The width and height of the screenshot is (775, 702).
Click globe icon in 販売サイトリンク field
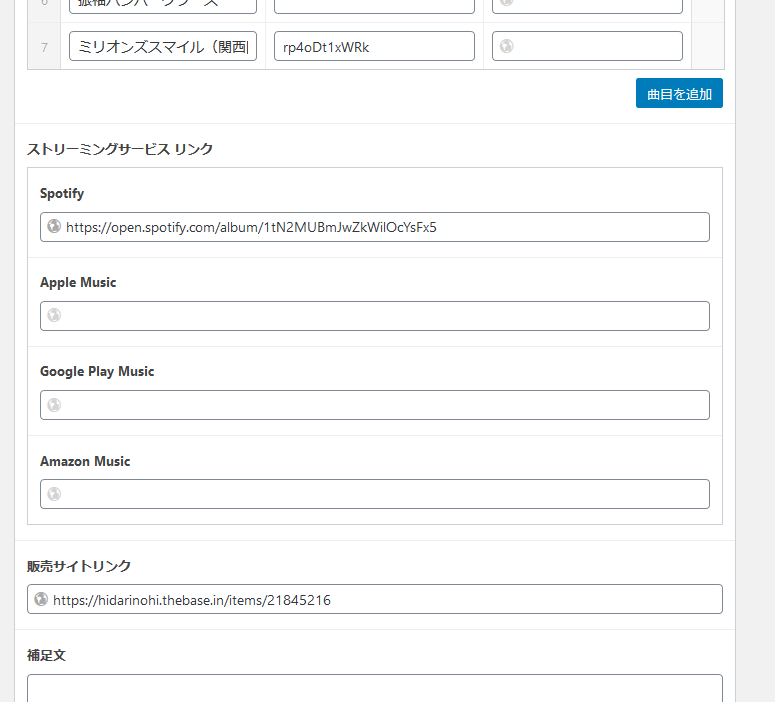pos(41,600)
